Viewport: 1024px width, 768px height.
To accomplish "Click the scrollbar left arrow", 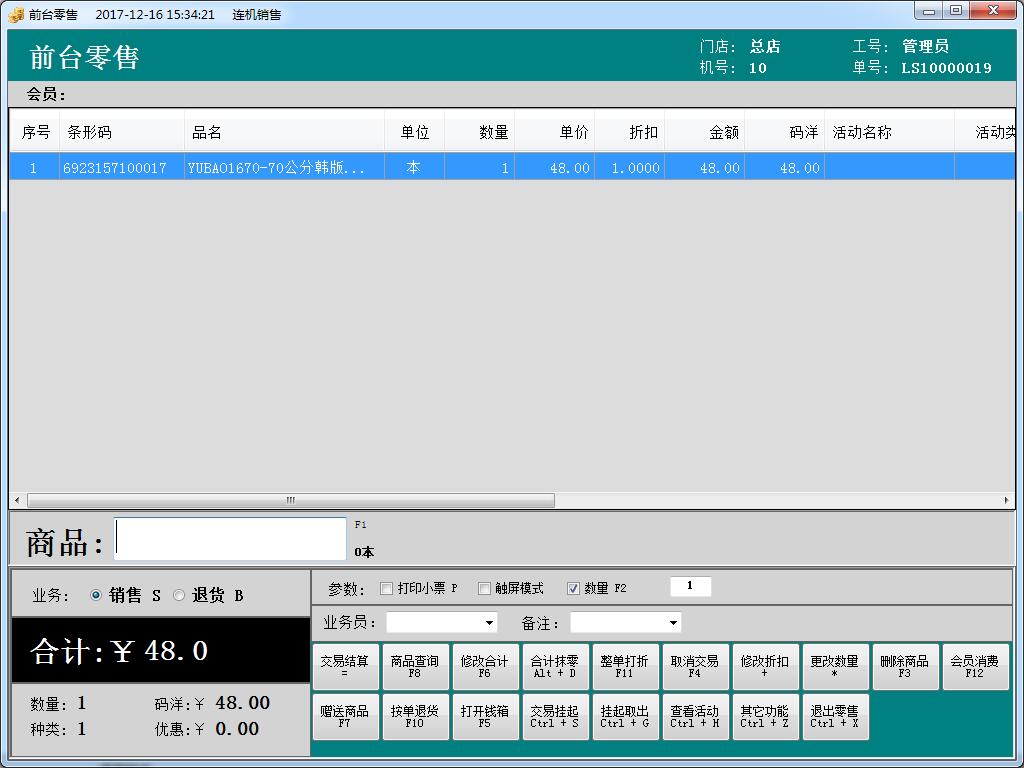I will coord(17,500).
